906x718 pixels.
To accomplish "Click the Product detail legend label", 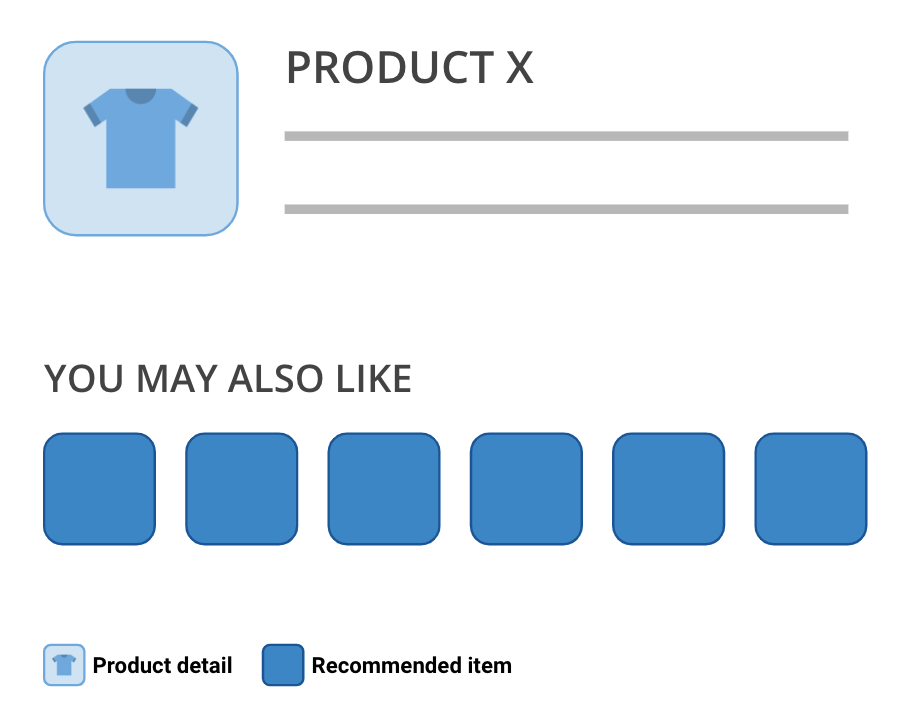I will [162, 666].
